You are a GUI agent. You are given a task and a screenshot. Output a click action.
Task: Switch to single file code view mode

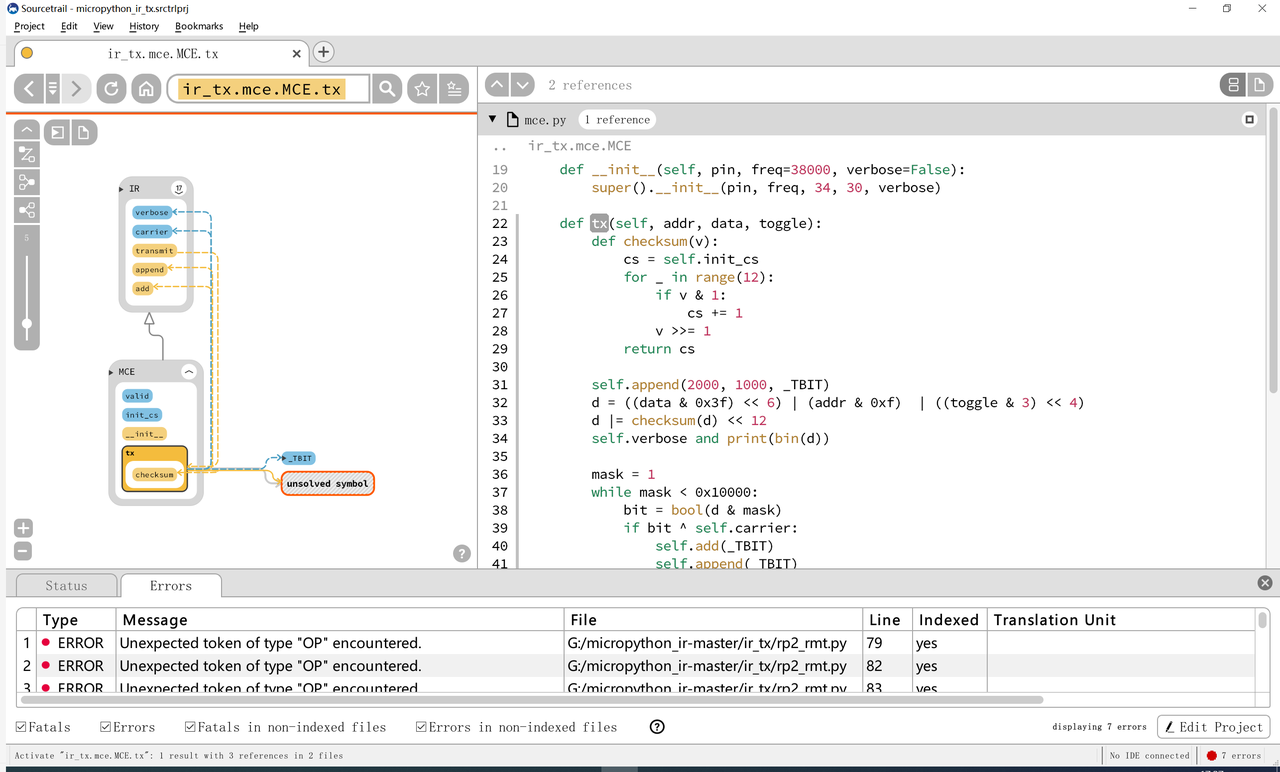1258,85
